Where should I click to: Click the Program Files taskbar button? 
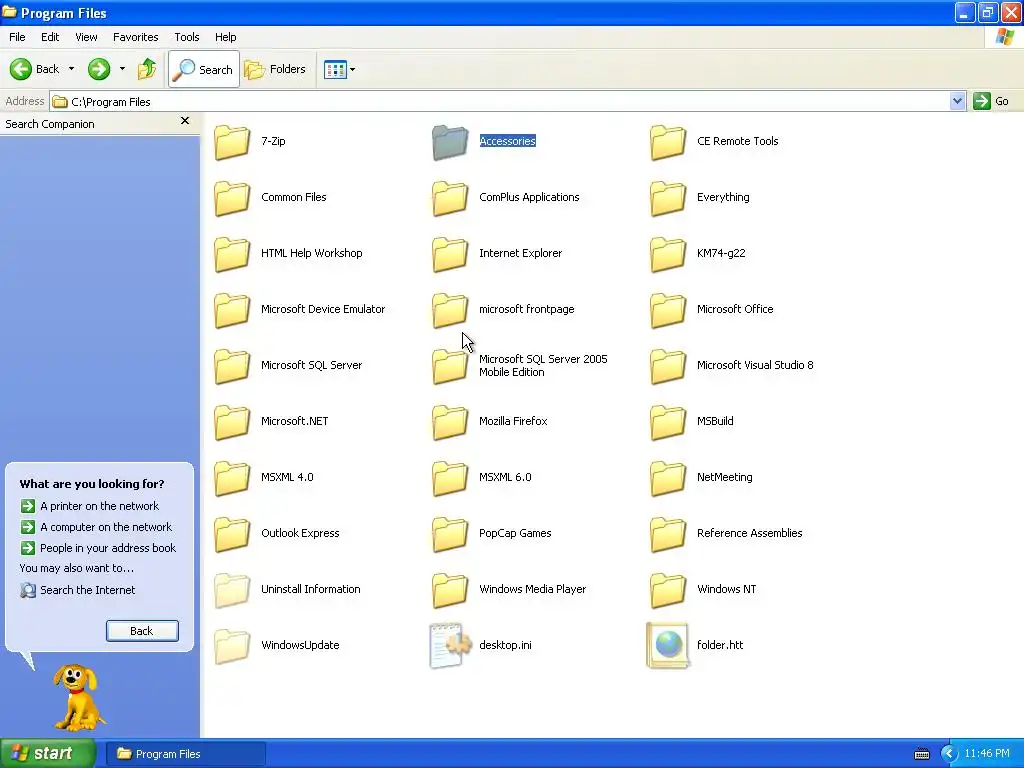click(185, 754)
